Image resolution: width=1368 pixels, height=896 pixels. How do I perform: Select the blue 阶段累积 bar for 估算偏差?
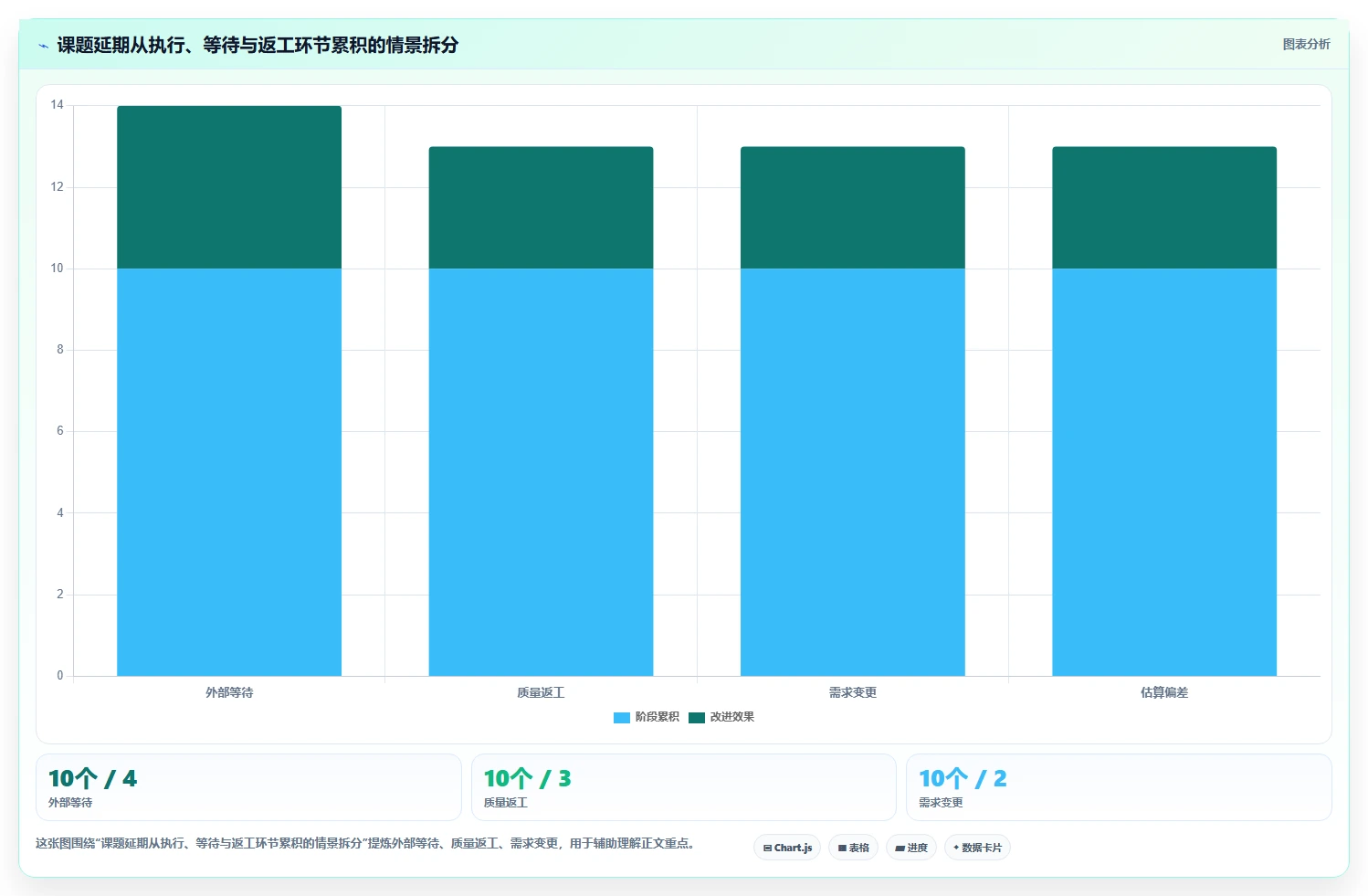(1164, 472)
